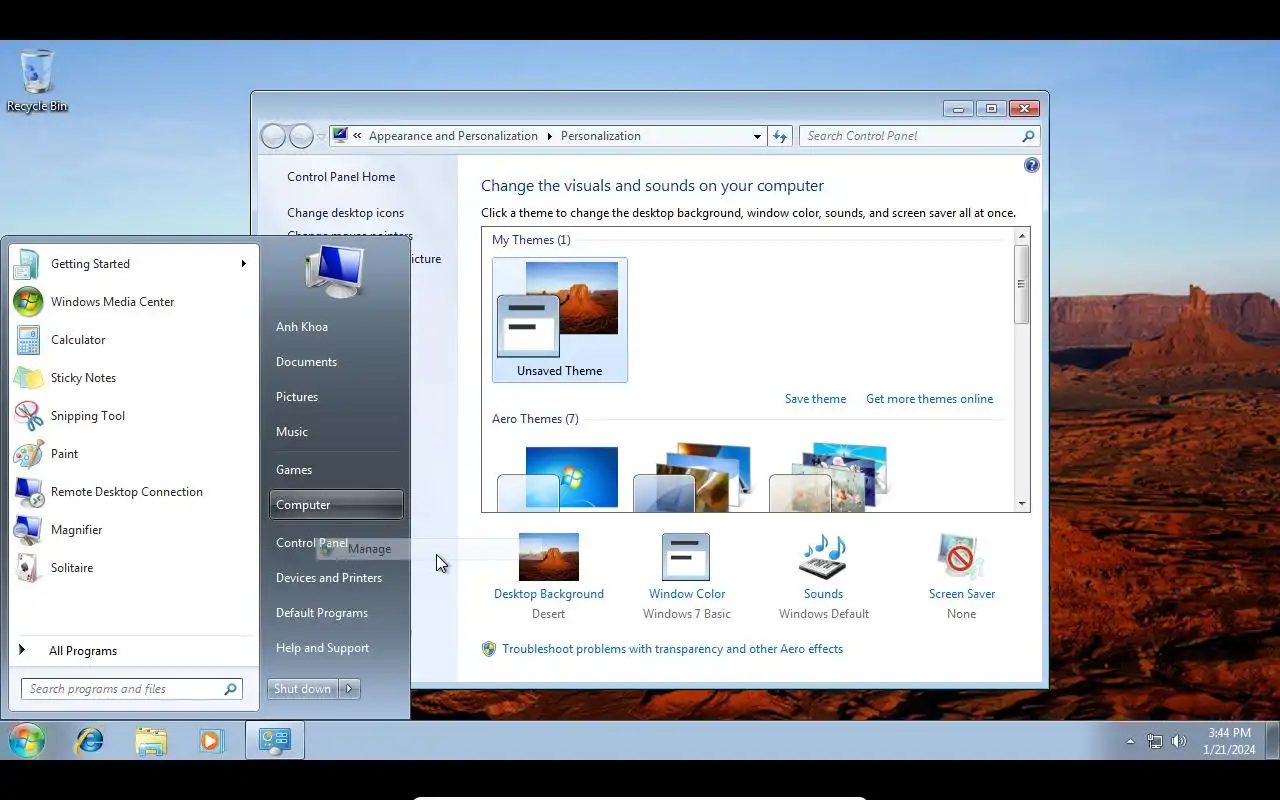The width and height of the screenshot is (1280, 800).
Task: Select Computer in the Start menu
Action: click(x=336, y=505)
